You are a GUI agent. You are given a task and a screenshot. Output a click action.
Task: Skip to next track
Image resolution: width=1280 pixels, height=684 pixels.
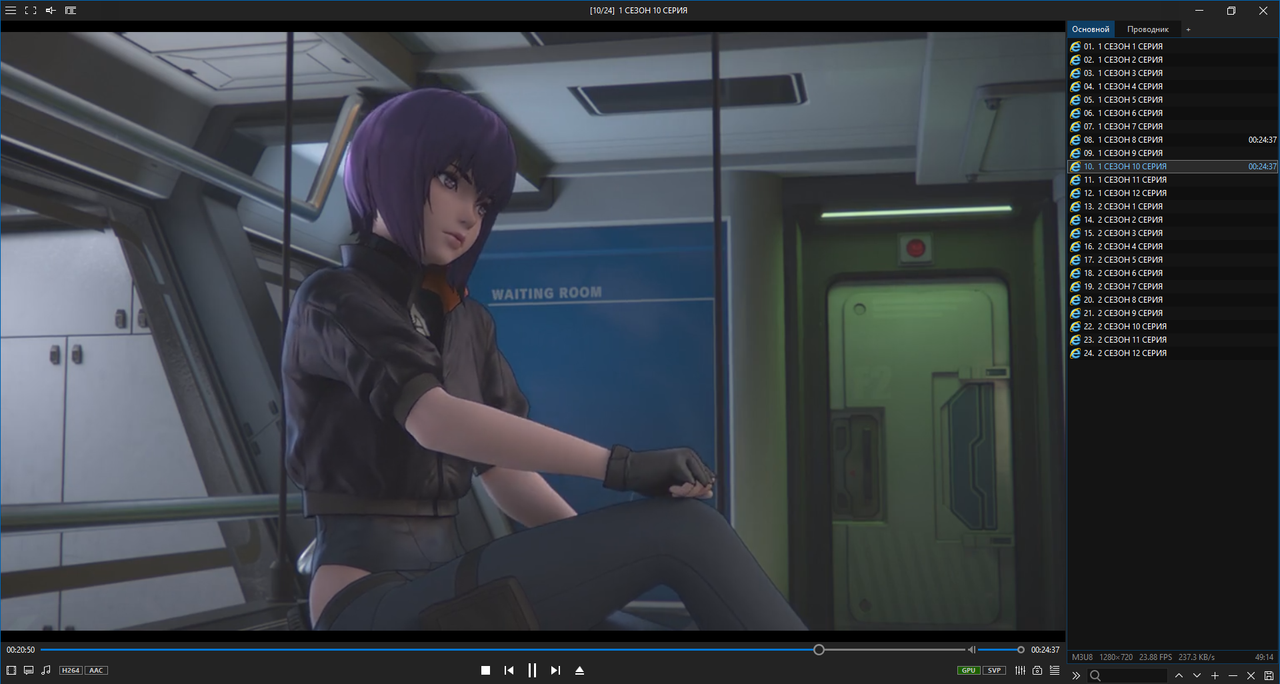[556, 670]
